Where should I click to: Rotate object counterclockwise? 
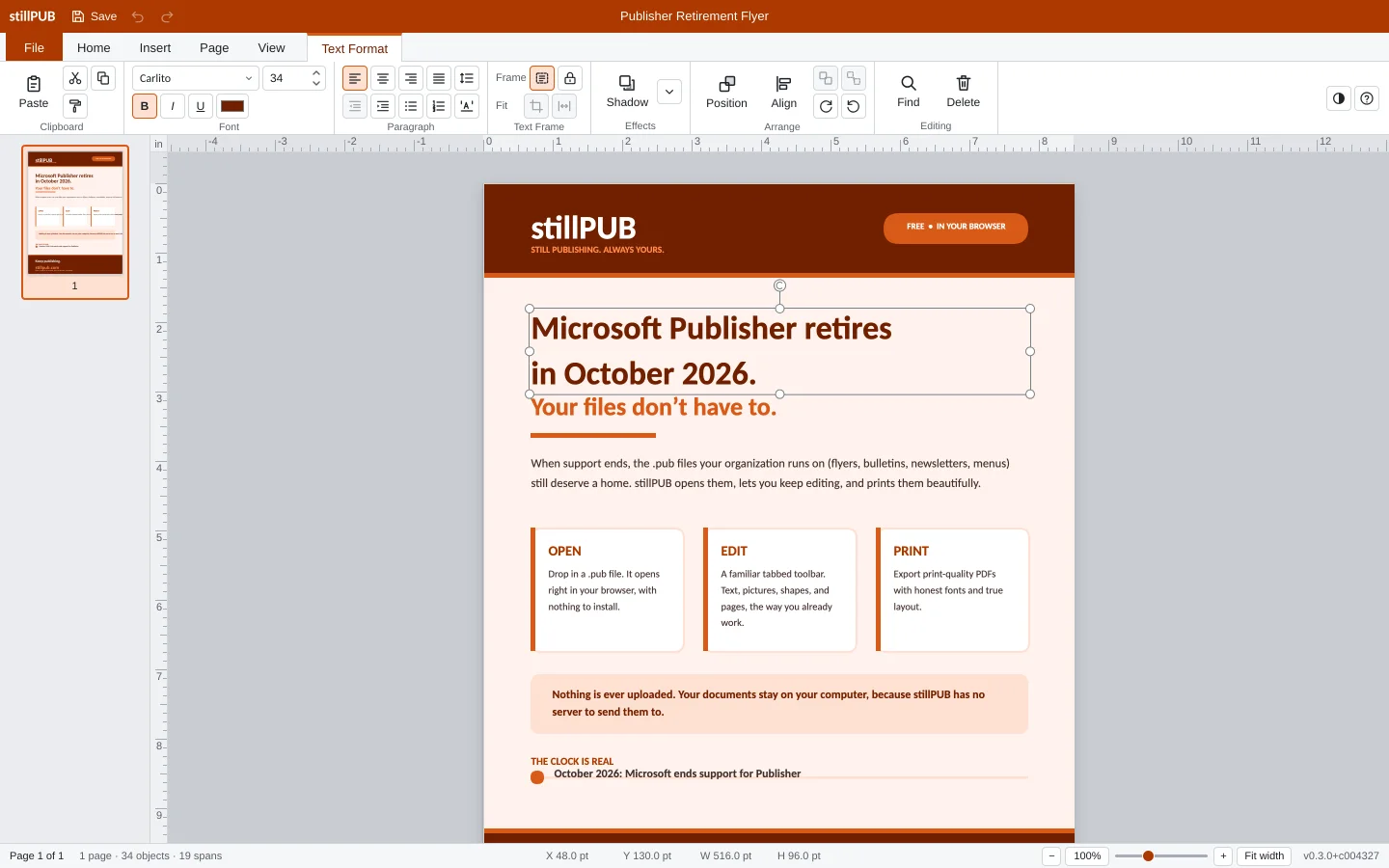pyautogui.click(x=854, y=106)
